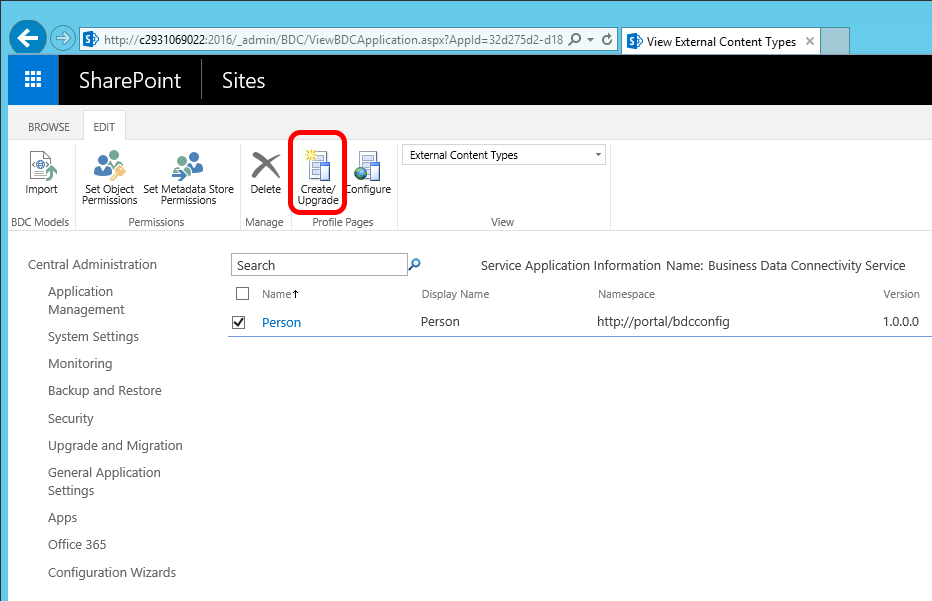932x601 pixels.
Task: Go back using browser back arrow
Action: pos(27,39)
